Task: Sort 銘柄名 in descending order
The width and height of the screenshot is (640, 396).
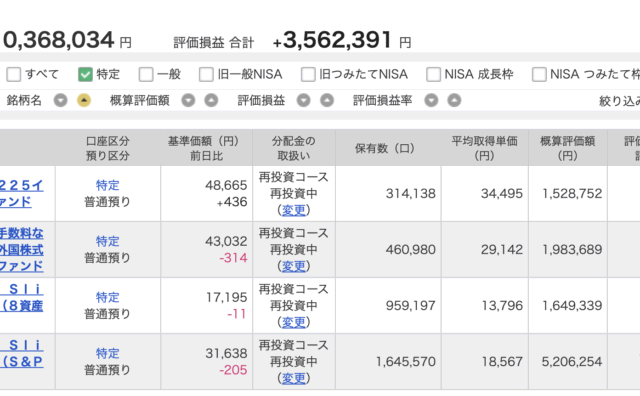Action: 60,100
